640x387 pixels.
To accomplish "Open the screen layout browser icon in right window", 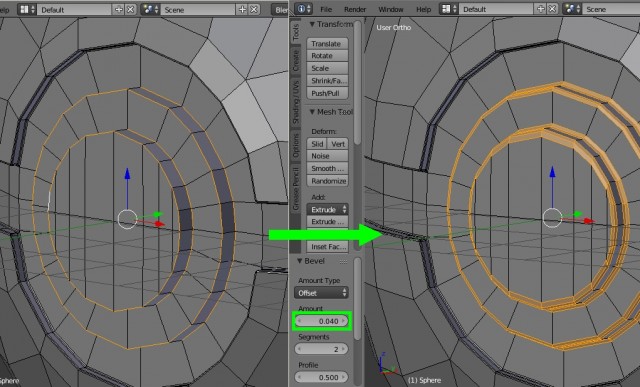I will pos(450,9).
